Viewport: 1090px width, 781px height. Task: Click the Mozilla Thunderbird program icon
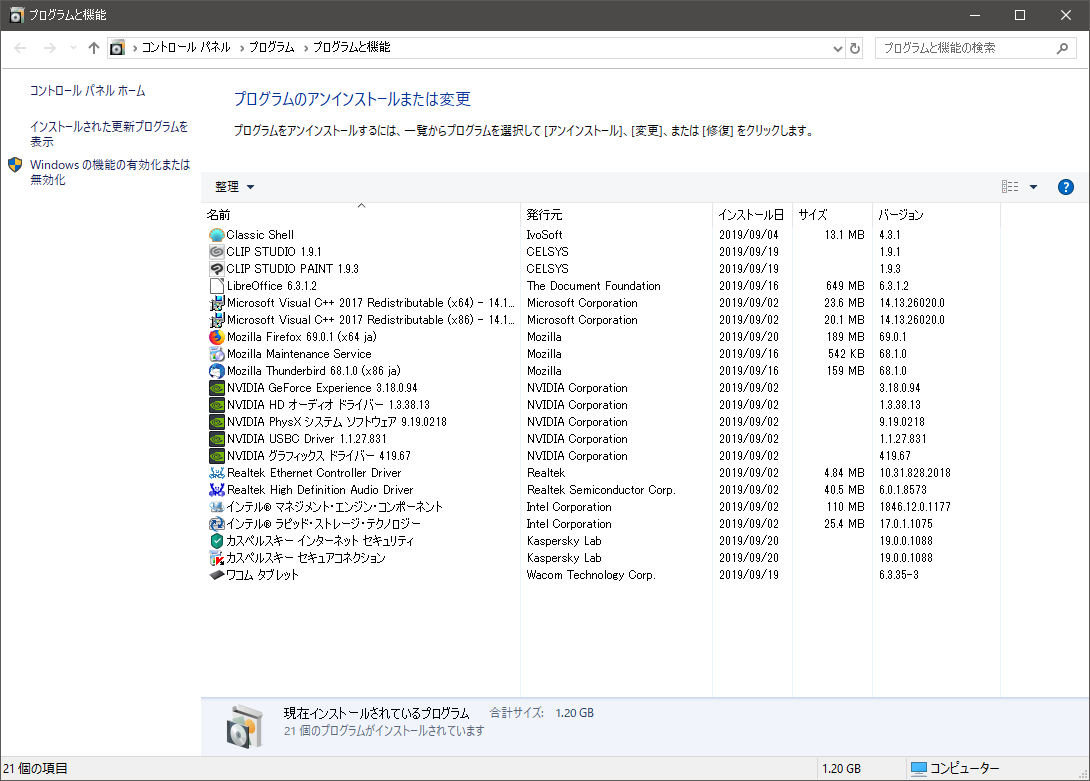pos(217,371)
